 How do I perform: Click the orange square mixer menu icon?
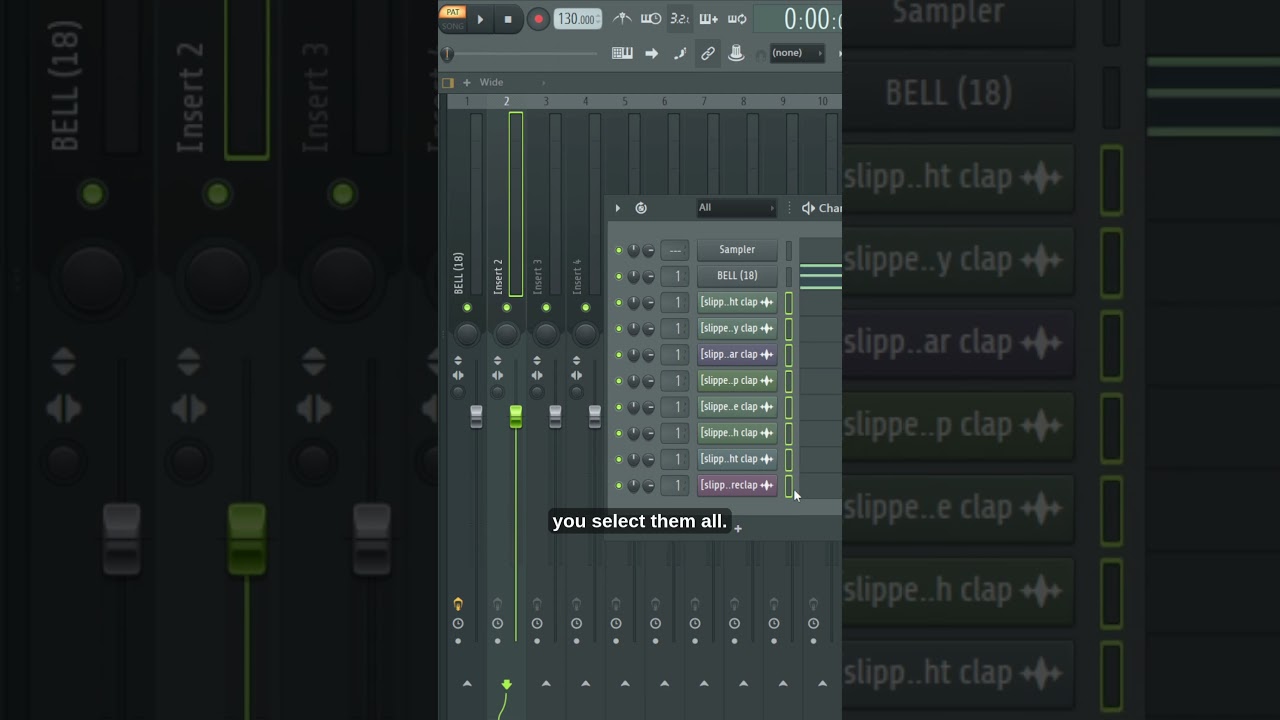[448, 83]
